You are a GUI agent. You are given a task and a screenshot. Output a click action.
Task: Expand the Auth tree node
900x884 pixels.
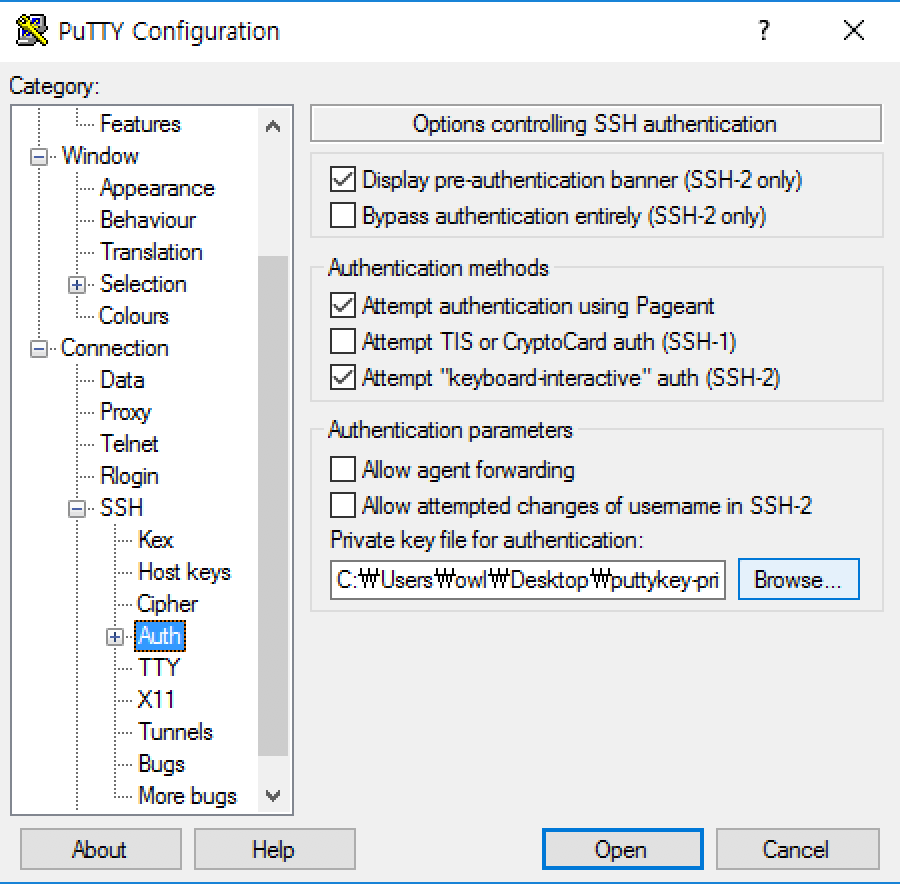coord(115,637)
